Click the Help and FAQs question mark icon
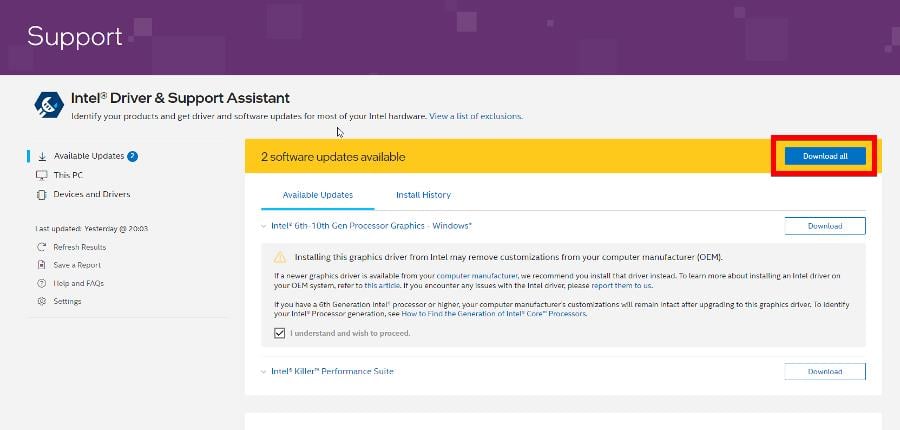 42,283
